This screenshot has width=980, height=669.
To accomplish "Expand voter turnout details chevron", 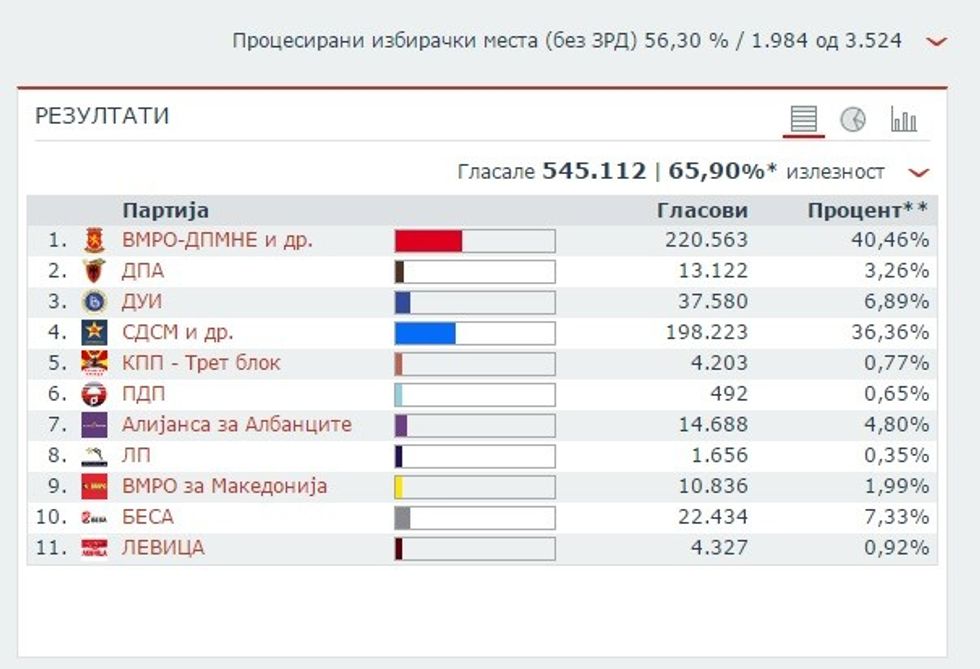I will click(x=918, y=173).
